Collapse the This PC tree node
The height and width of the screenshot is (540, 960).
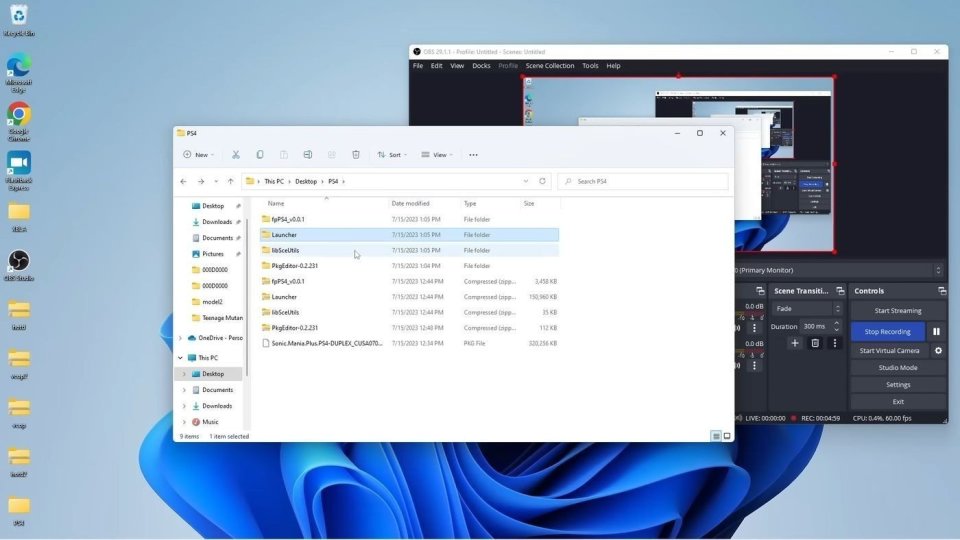(180, 357)
